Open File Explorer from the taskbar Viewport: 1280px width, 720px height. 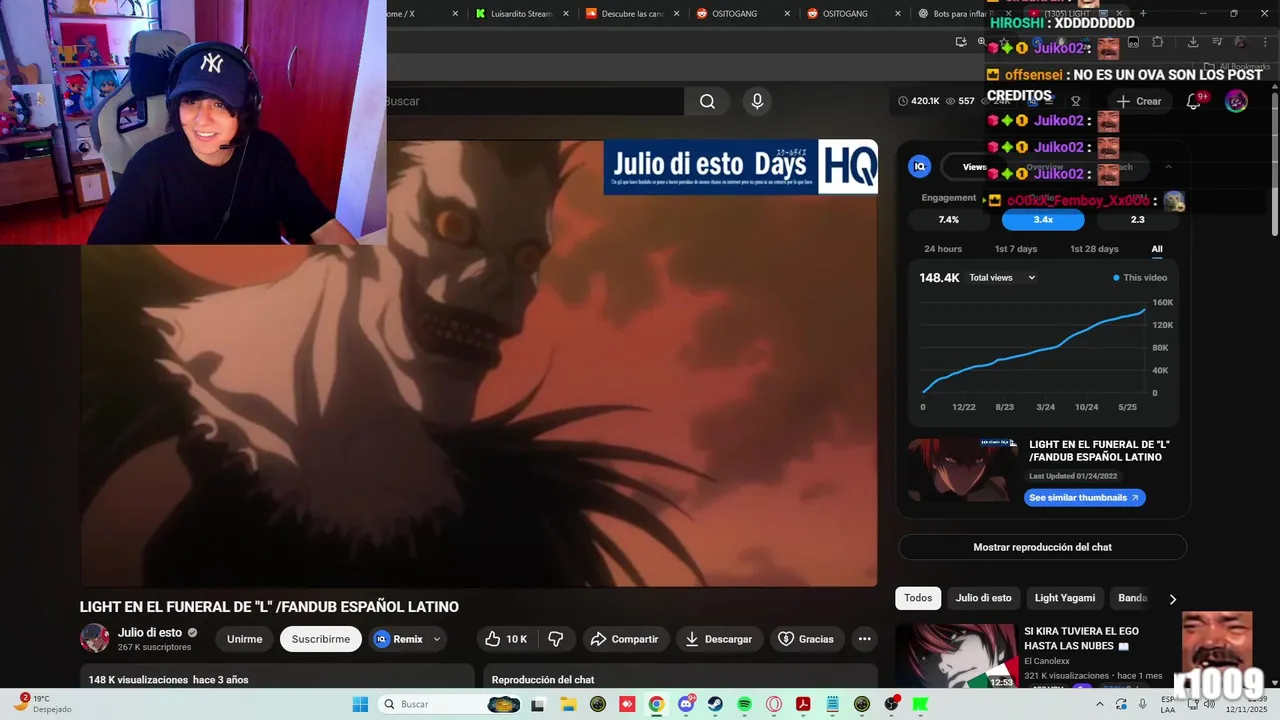click(x=568, y=704)
